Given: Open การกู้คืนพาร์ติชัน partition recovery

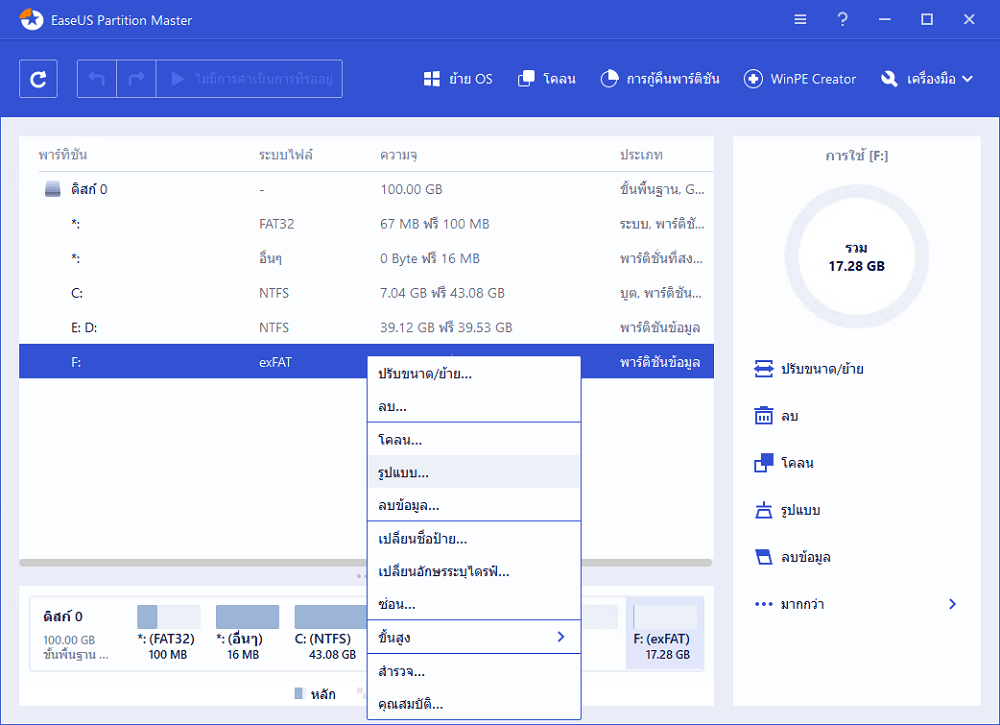Looking at the screenshot, I should coord(660,79).
